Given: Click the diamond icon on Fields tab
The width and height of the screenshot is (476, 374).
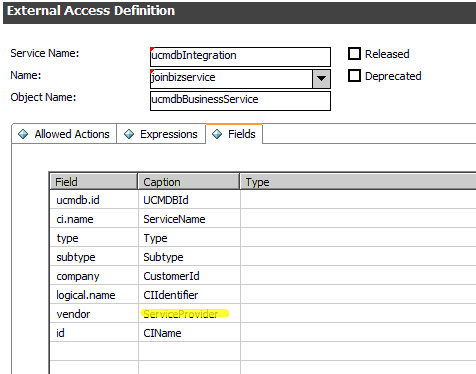Looking at the screenshot, I should pyautogui.click(x=217, y=134).
